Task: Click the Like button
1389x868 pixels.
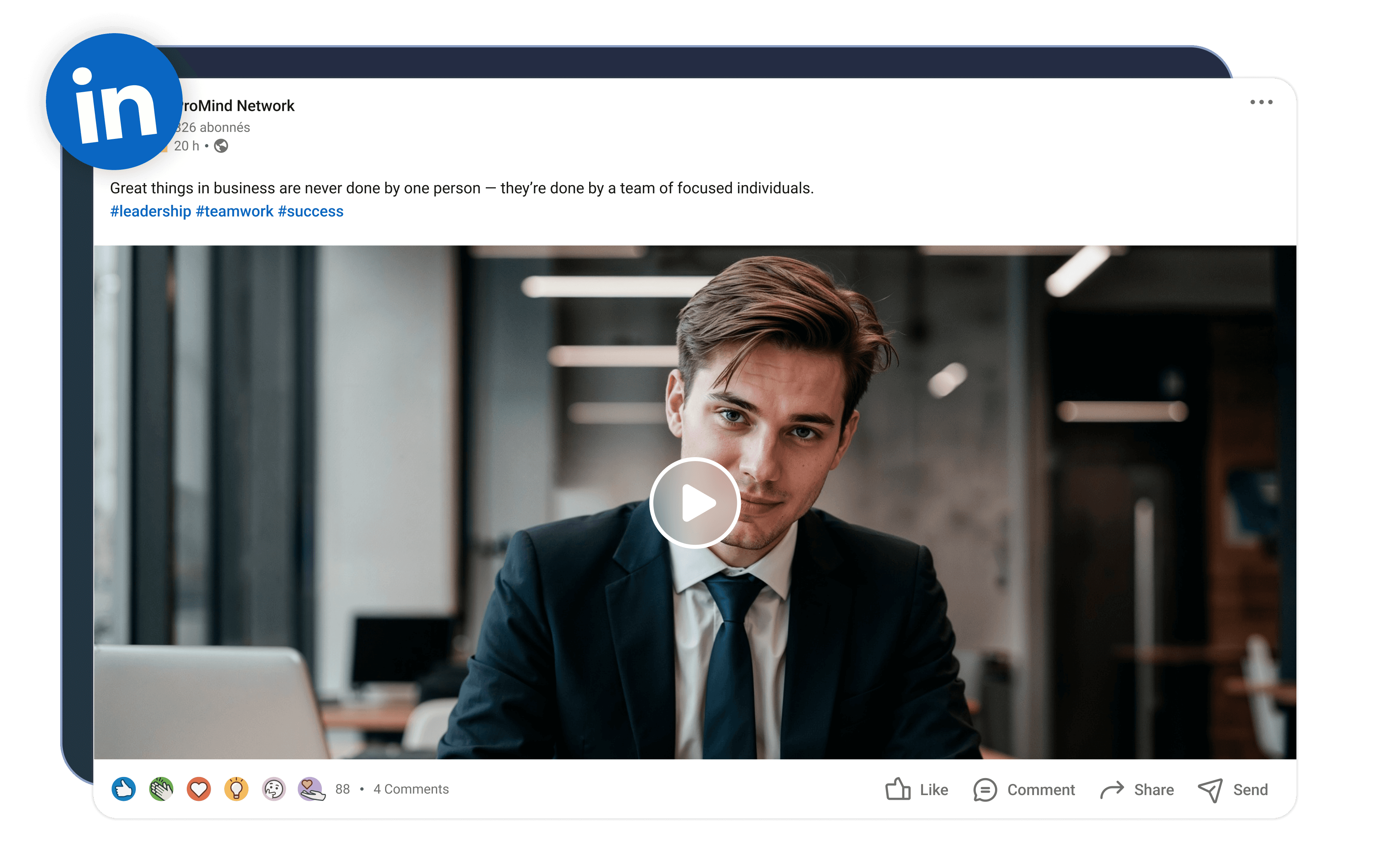Action: (x=917, y=789)
